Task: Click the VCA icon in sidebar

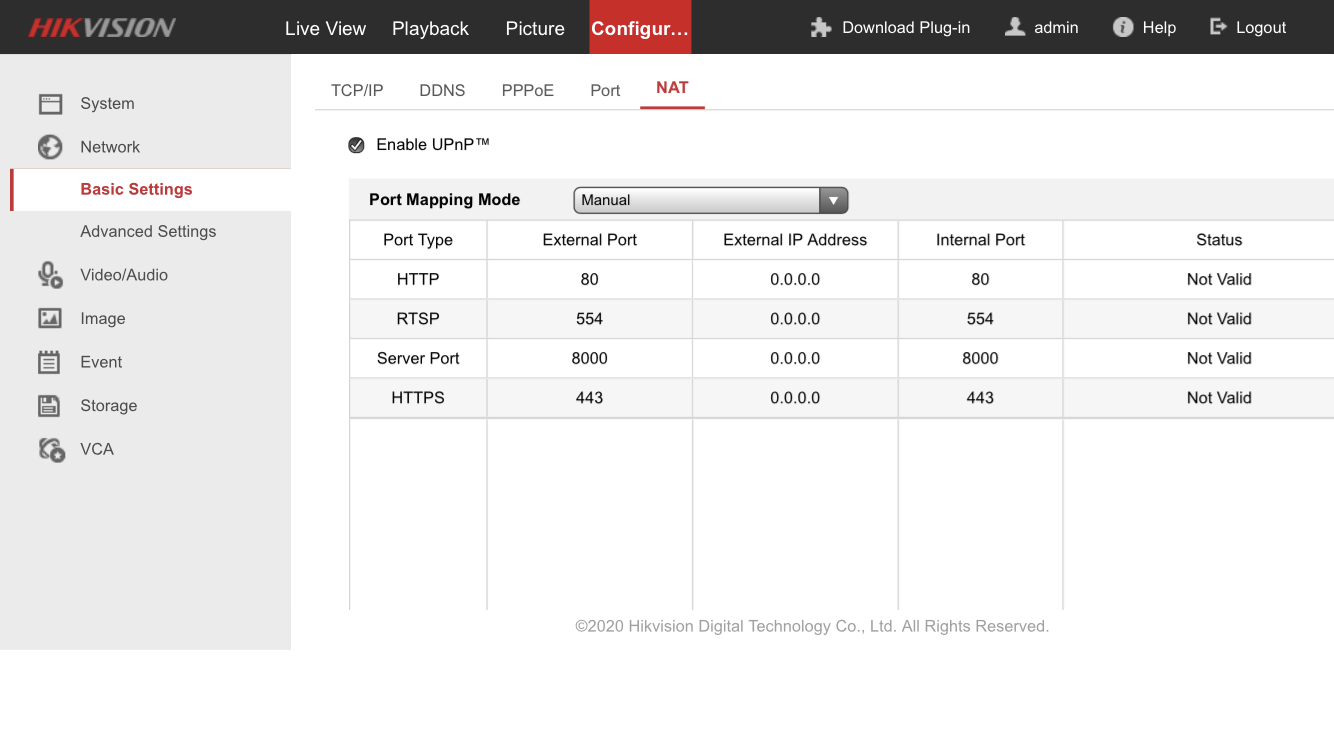Action: coord(51,450)
